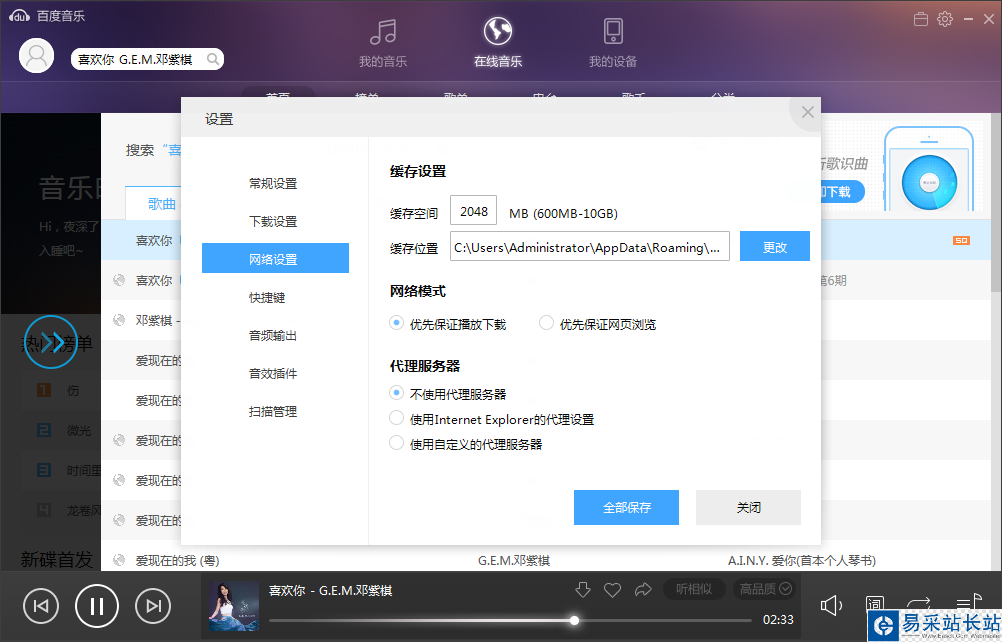Change the playback loop mode icon
The width and height of the screenshot is (1002, 642).
[918, 604]
